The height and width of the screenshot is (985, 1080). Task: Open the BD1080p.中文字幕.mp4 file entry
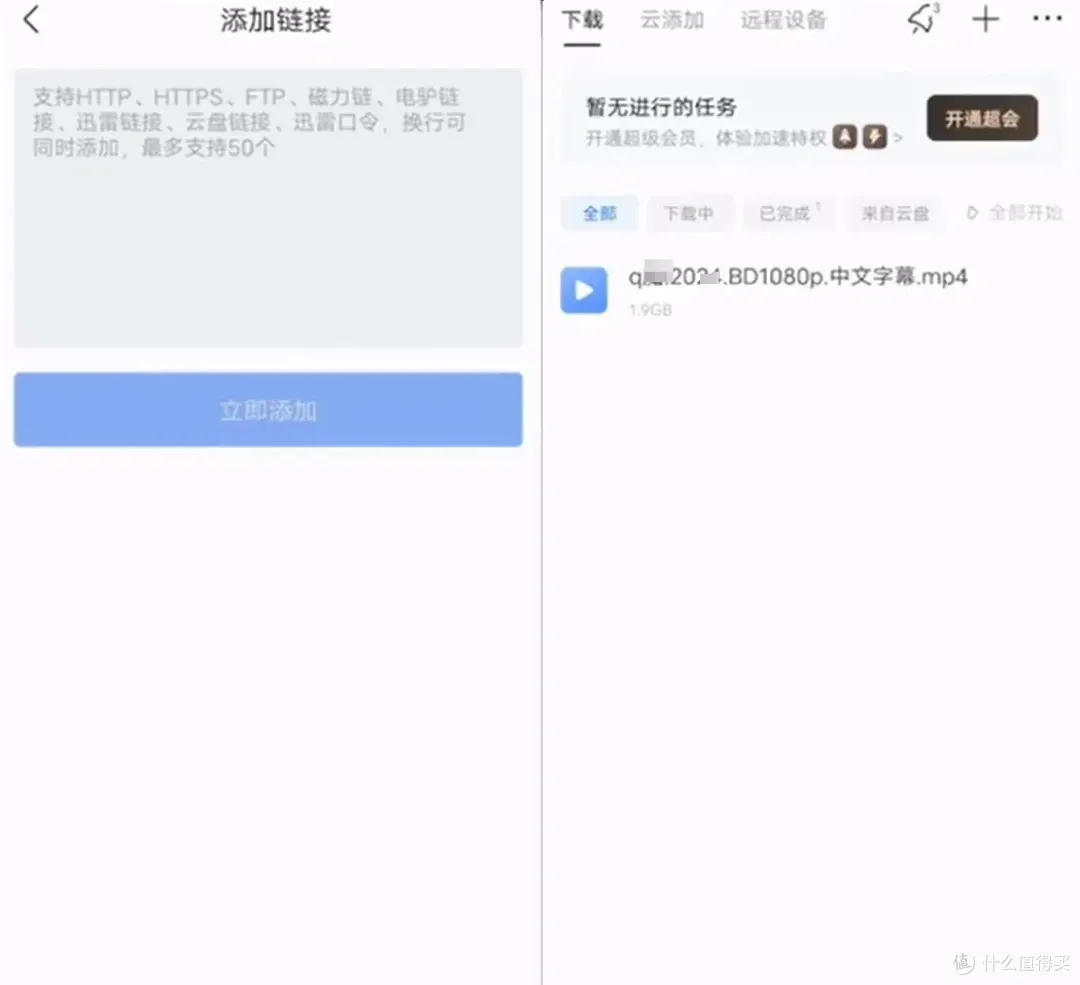click(x=798, y=278)
